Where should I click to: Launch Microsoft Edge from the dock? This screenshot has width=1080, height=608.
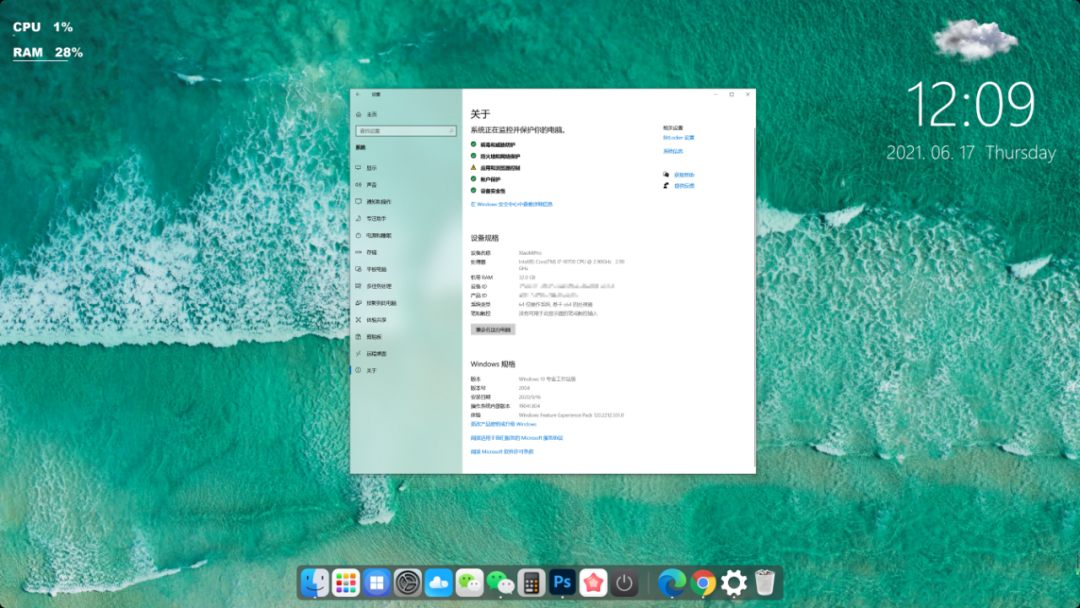point(672,583)
